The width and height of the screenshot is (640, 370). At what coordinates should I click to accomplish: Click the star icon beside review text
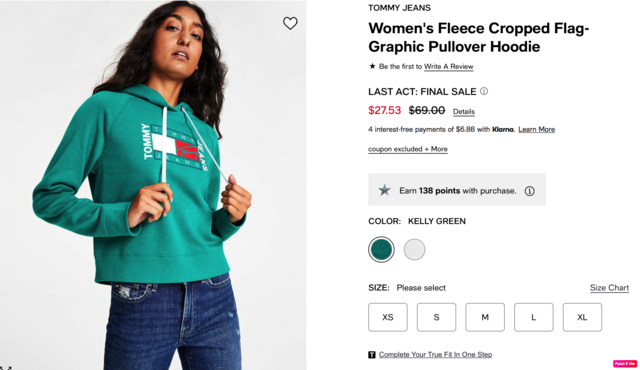pos(372,66)
